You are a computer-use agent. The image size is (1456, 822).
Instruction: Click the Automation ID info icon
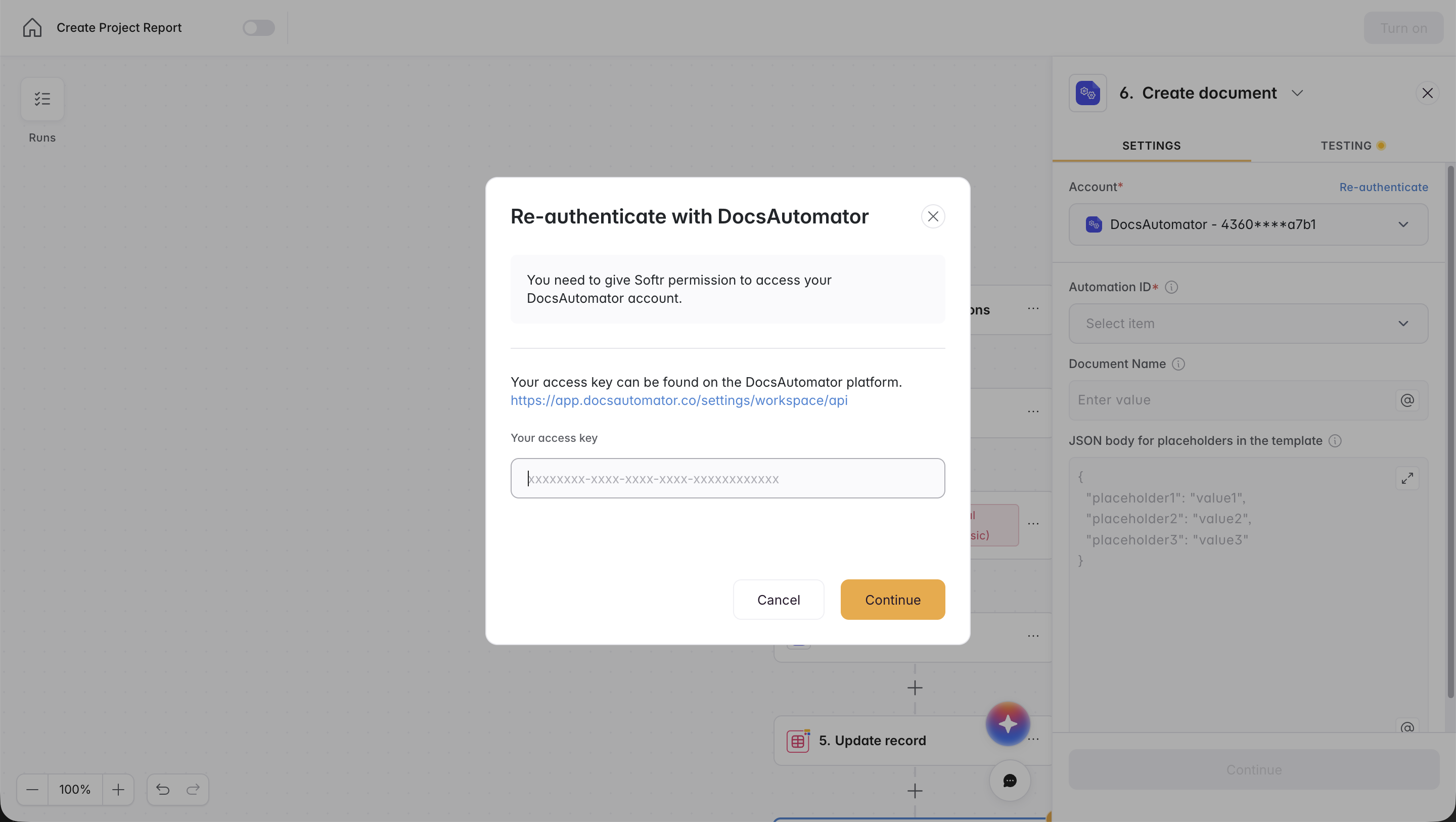click(1171, 287)
